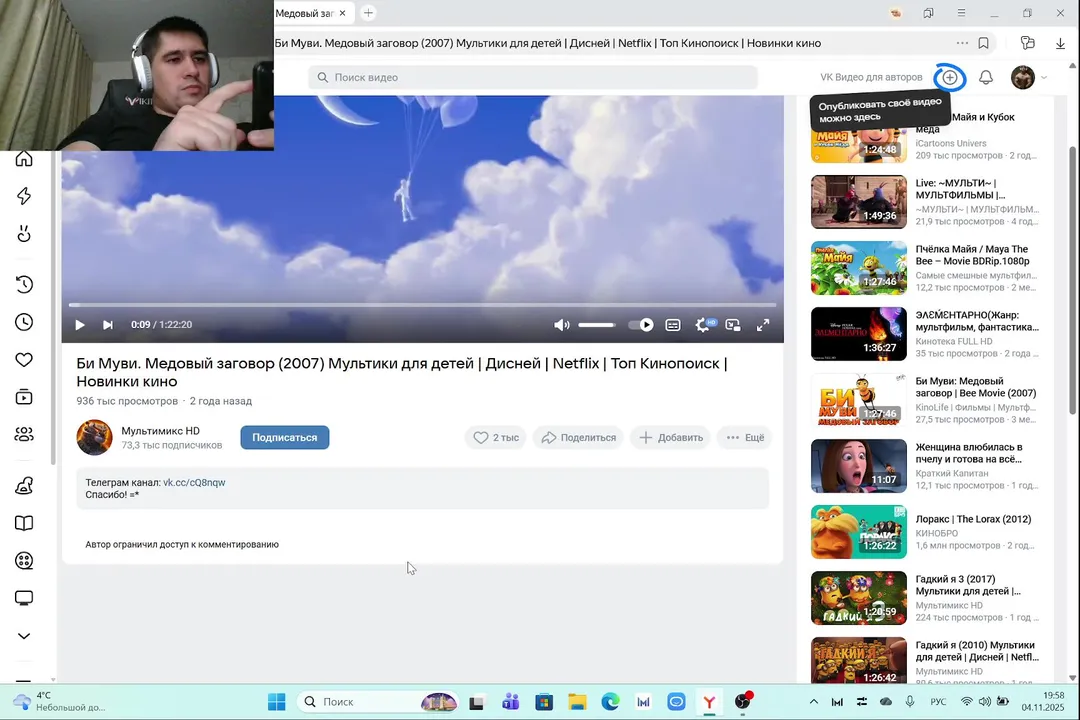This screenshot has height=720, width=1080.
Task: Open a new browser tab
Action: coord(368,12)
